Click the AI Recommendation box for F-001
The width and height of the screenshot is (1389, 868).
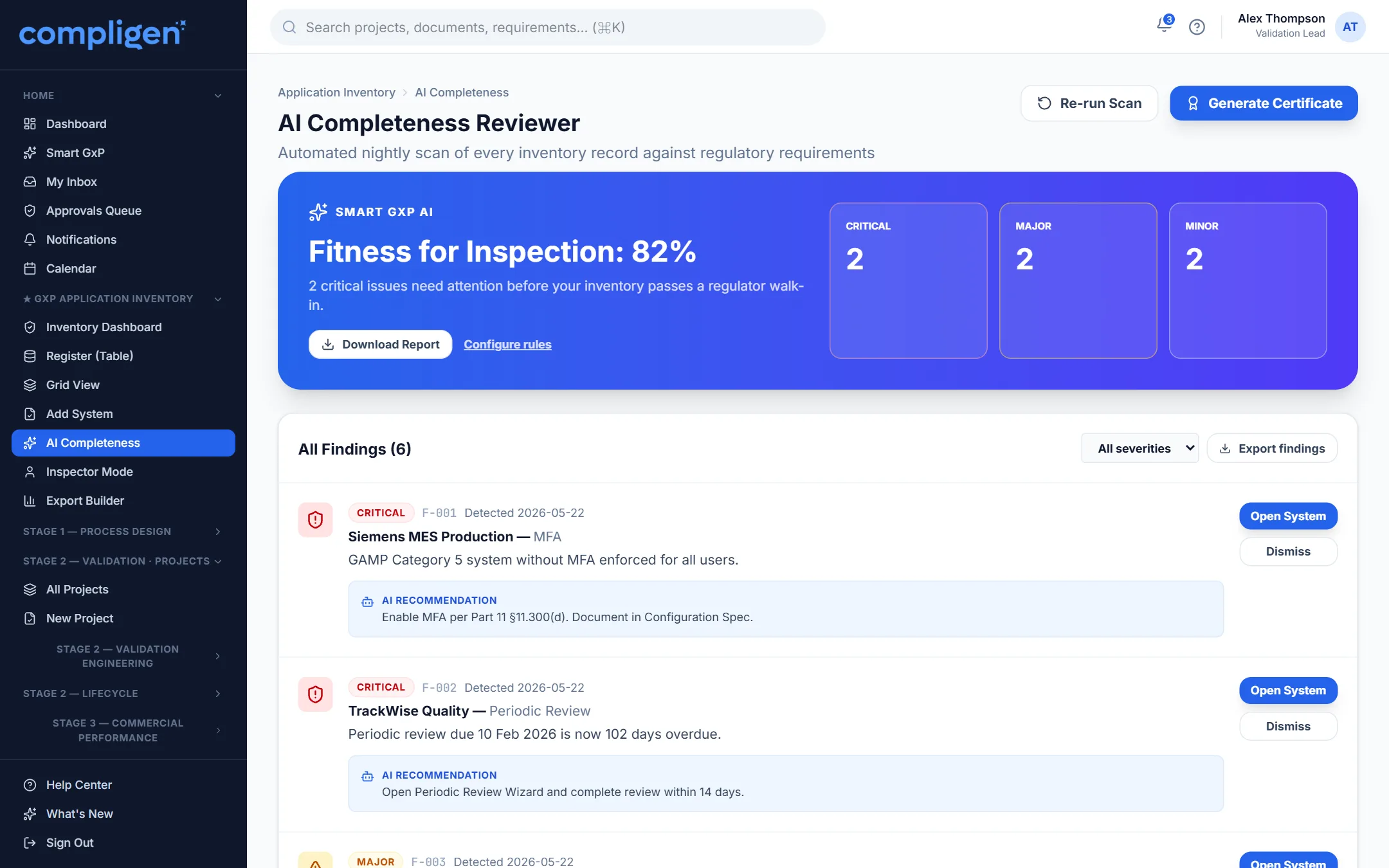point(786,609)
